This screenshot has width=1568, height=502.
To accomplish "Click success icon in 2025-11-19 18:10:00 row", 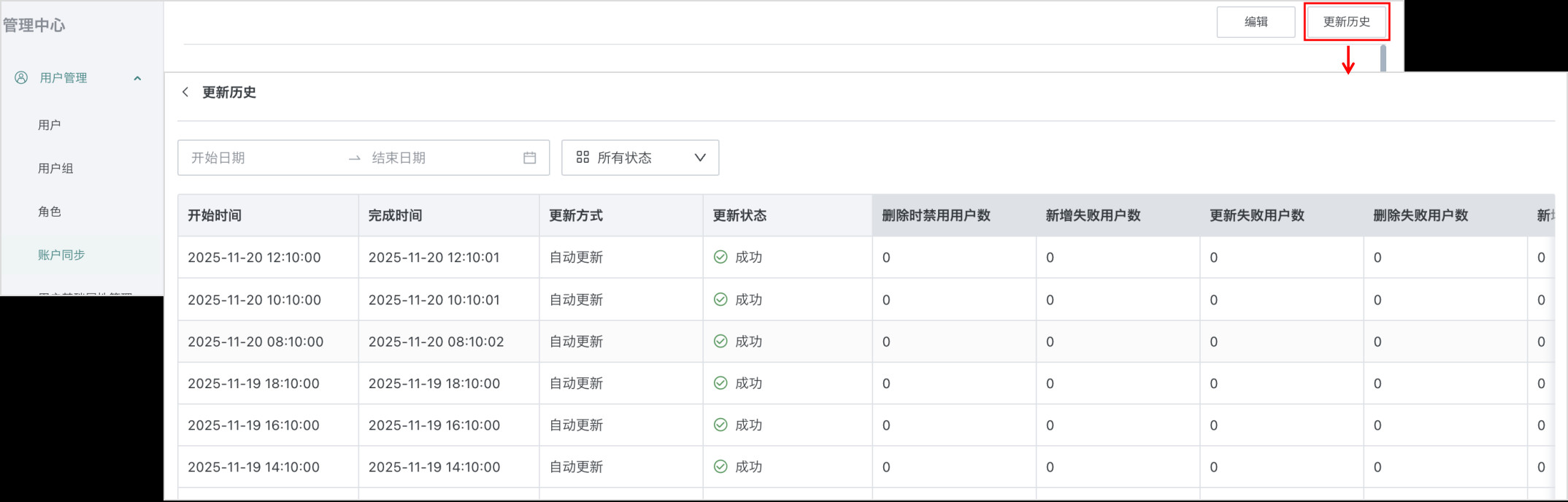I will click(720, 382).
